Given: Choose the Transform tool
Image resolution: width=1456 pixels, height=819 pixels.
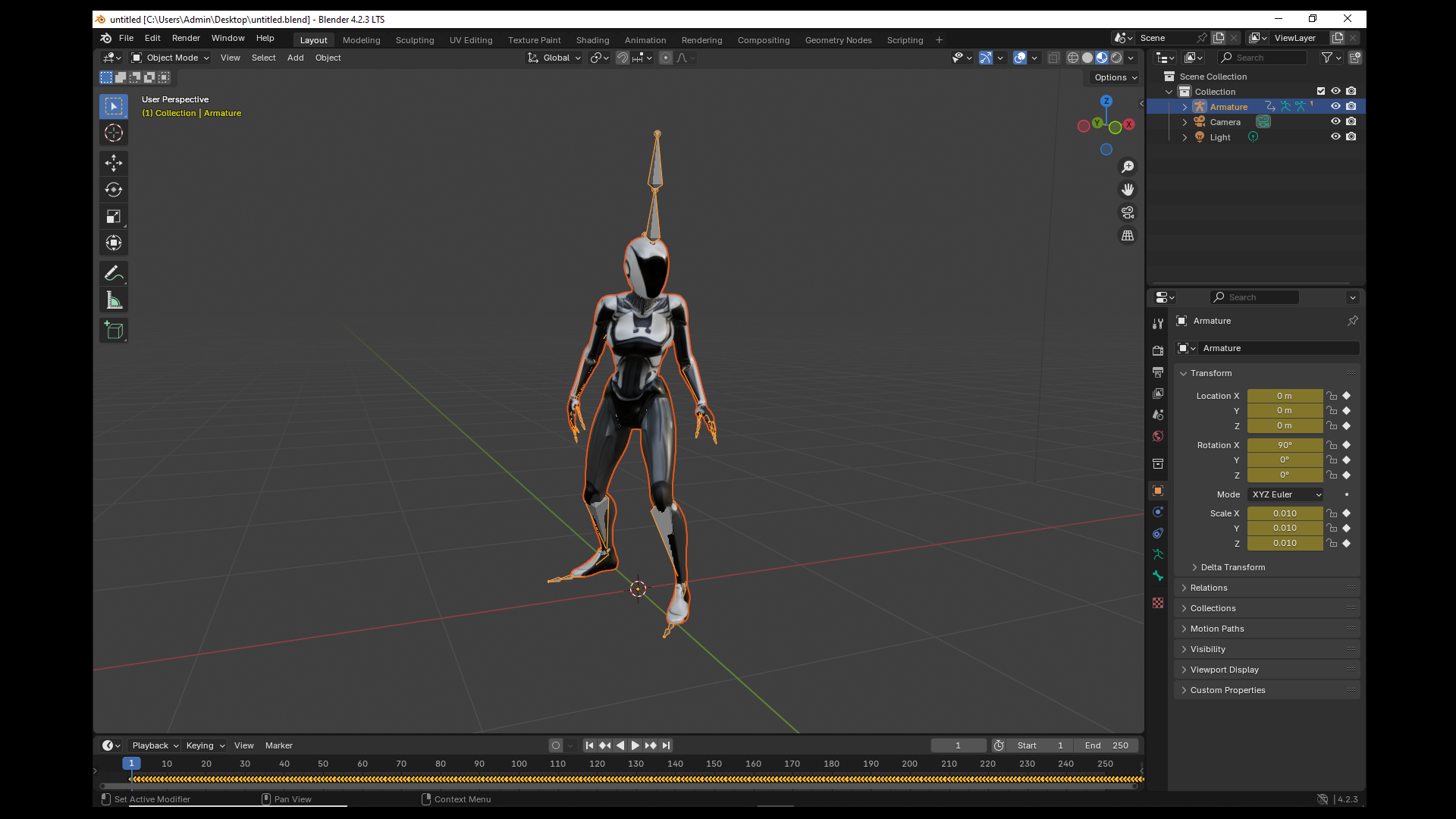Looking at the screenshot, I should click(x=114, y=243).
